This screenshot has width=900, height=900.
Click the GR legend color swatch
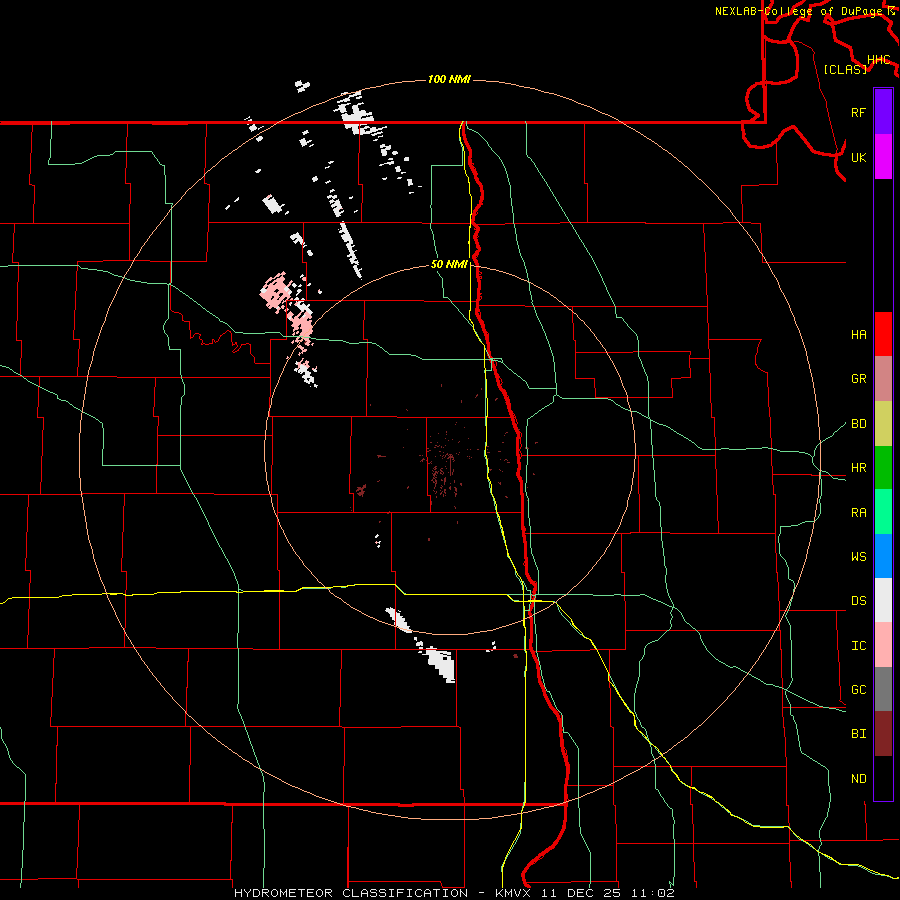click(x=883, y=379)
